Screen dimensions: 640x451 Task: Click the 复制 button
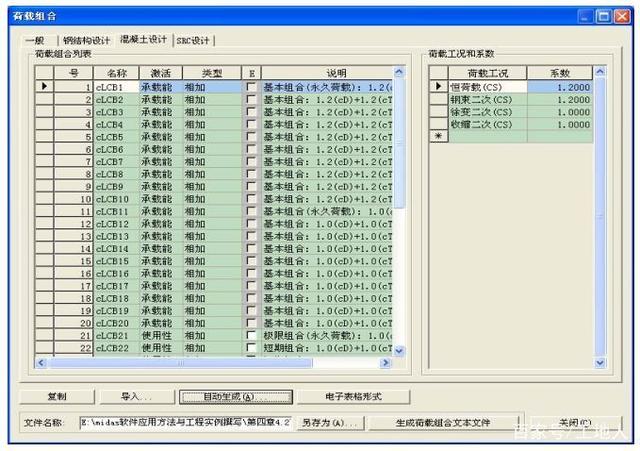tap(57, 396)
